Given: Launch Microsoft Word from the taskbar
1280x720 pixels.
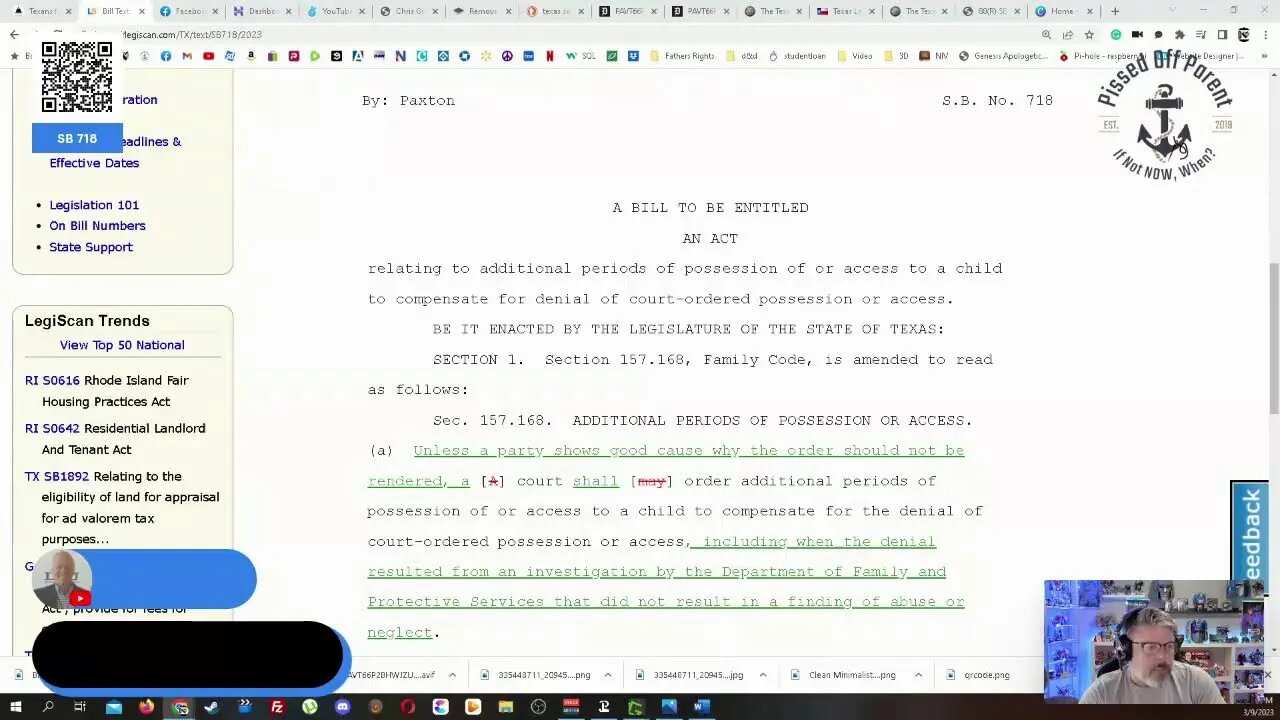Looking at the screenshot, I should (701, 707).
